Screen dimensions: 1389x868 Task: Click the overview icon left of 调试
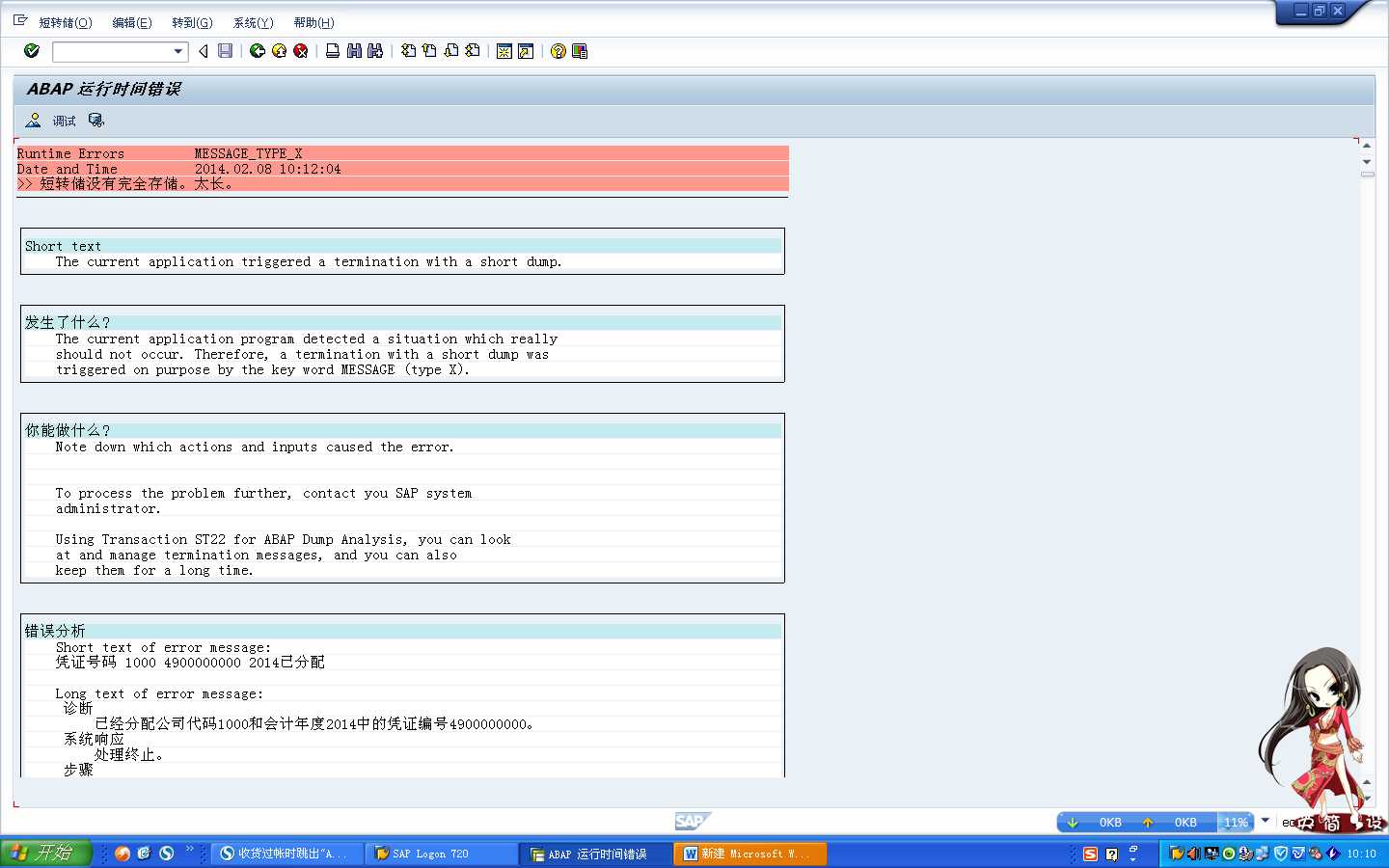point(33,121)
